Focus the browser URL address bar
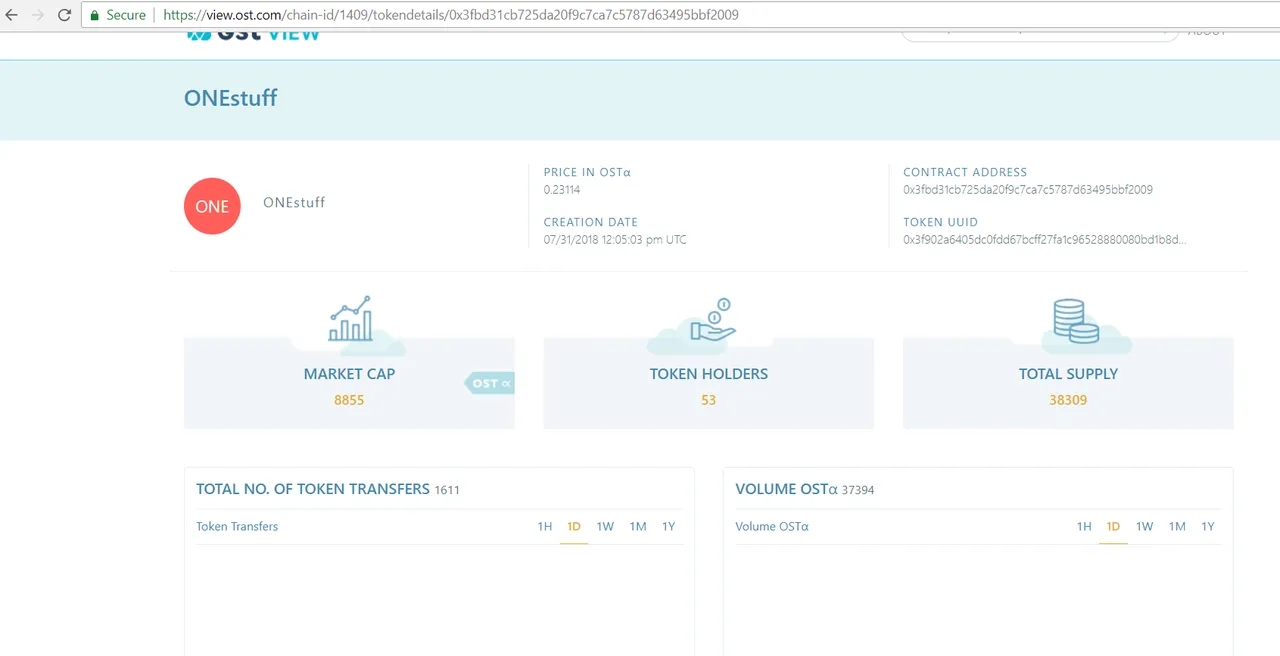This screenshot has height=656, width=1280. point(680,15)
